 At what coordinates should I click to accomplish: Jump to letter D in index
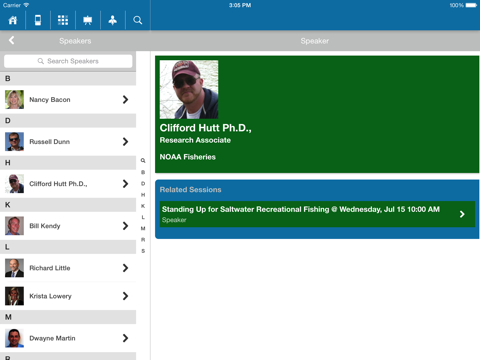143,184
